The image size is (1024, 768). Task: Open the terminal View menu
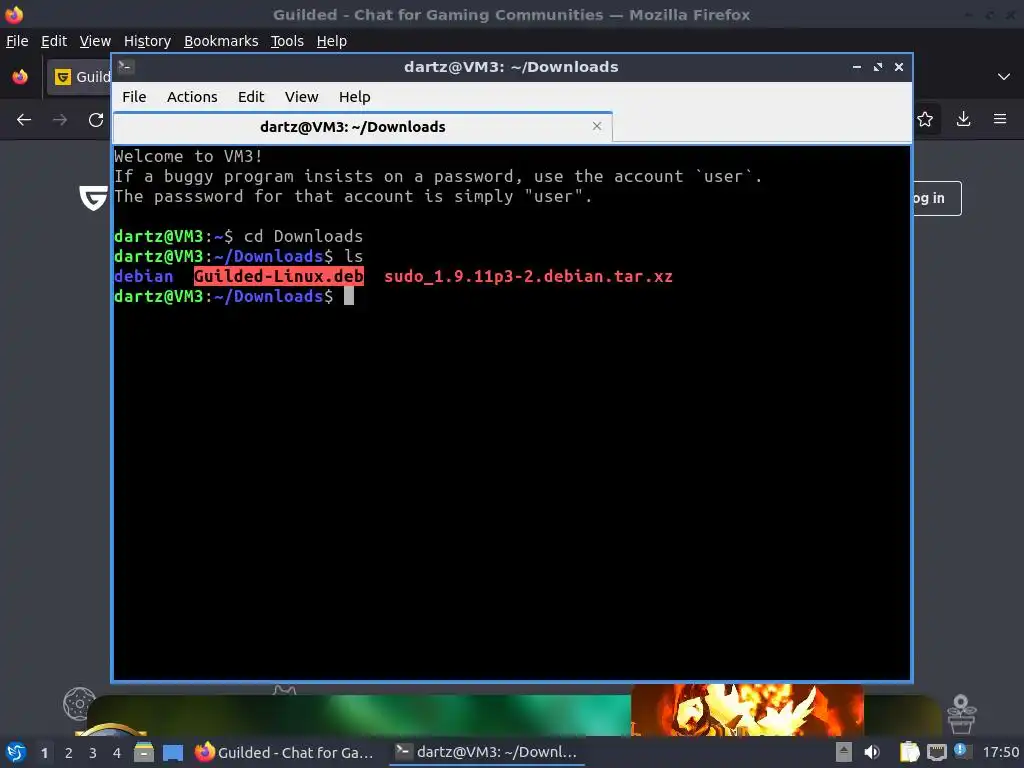pyautogui.click(x=301, y=97)
